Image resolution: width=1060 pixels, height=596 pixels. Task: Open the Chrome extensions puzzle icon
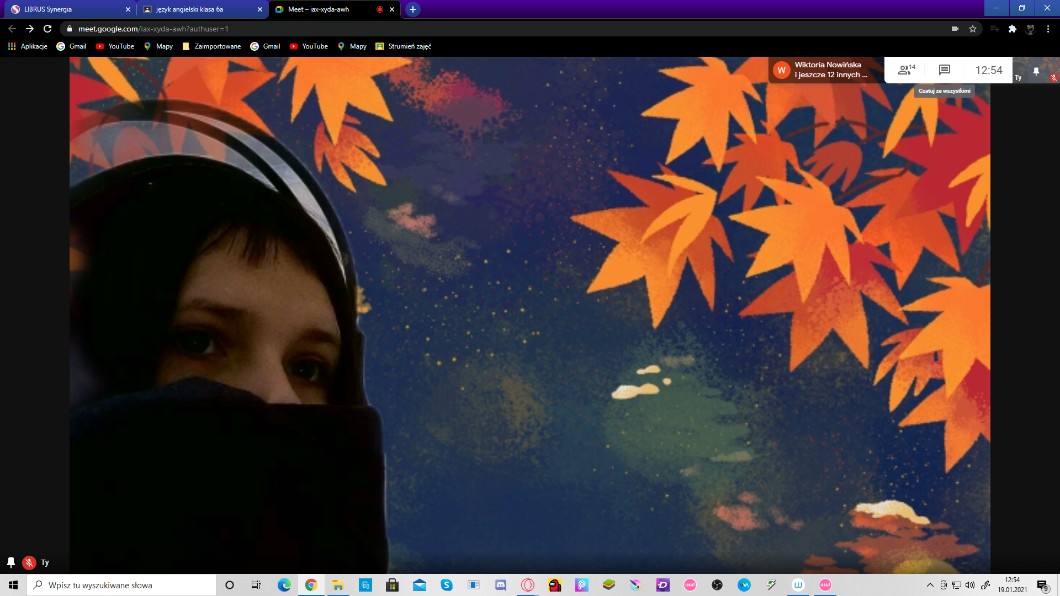pyautogui.click(x=1012, y=29)
